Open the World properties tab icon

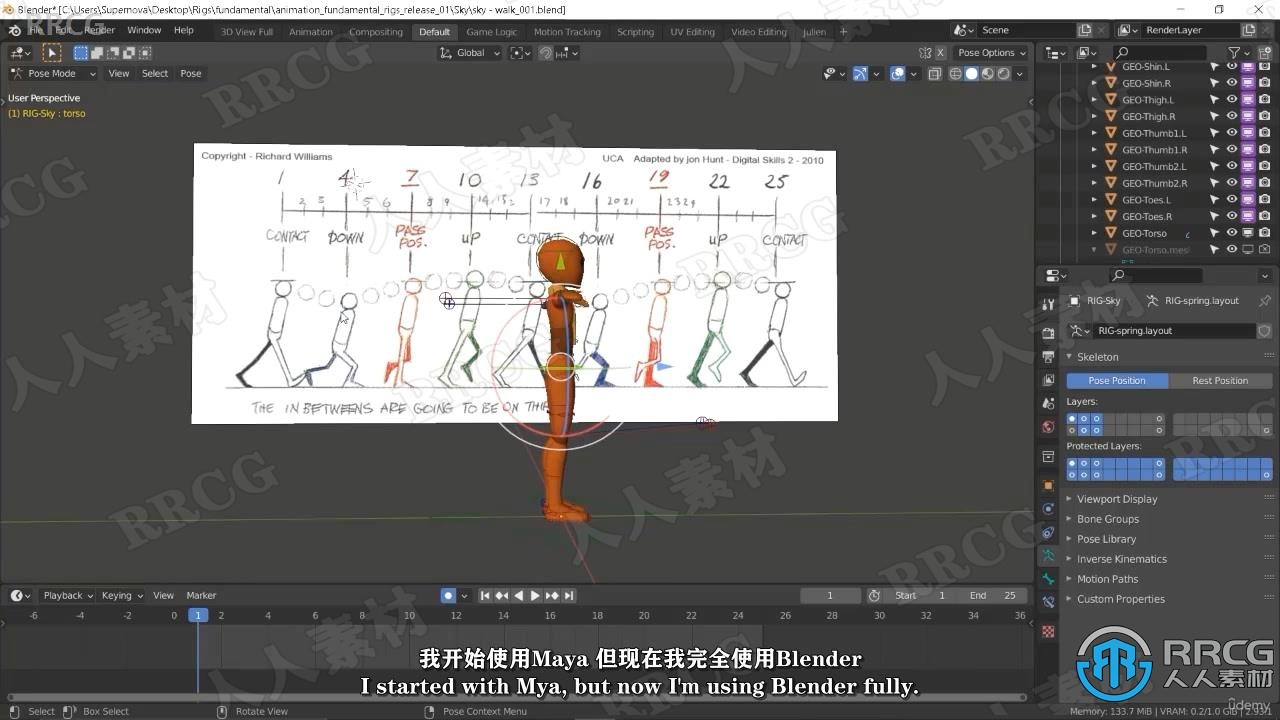click(1048, 427)
